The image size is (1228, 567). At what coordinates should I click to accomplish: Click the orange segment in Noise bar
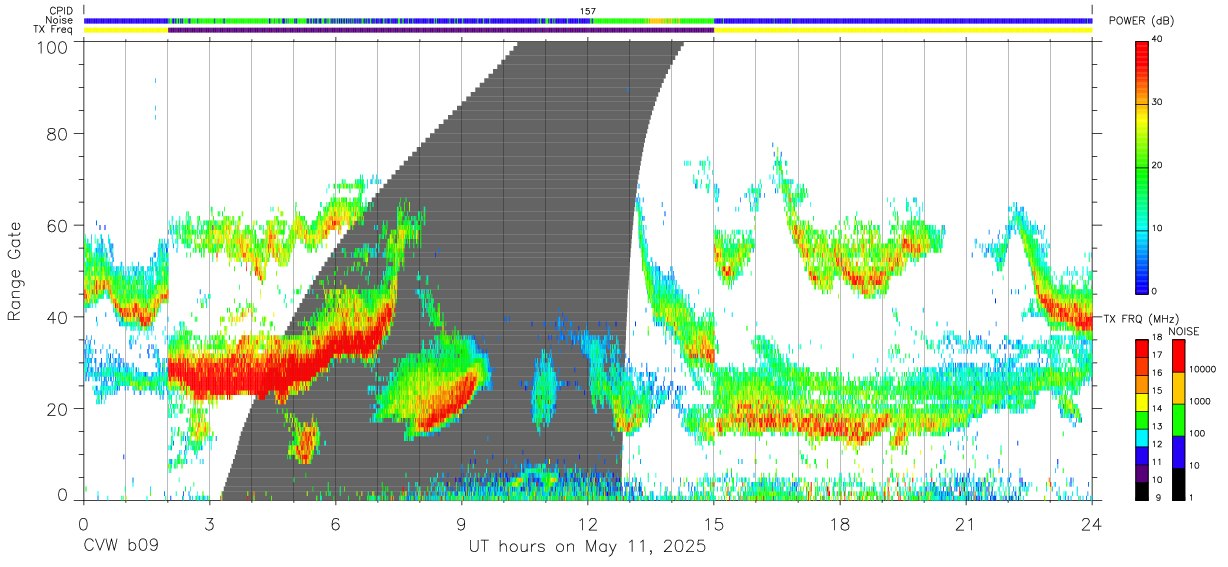click(655, 20)
